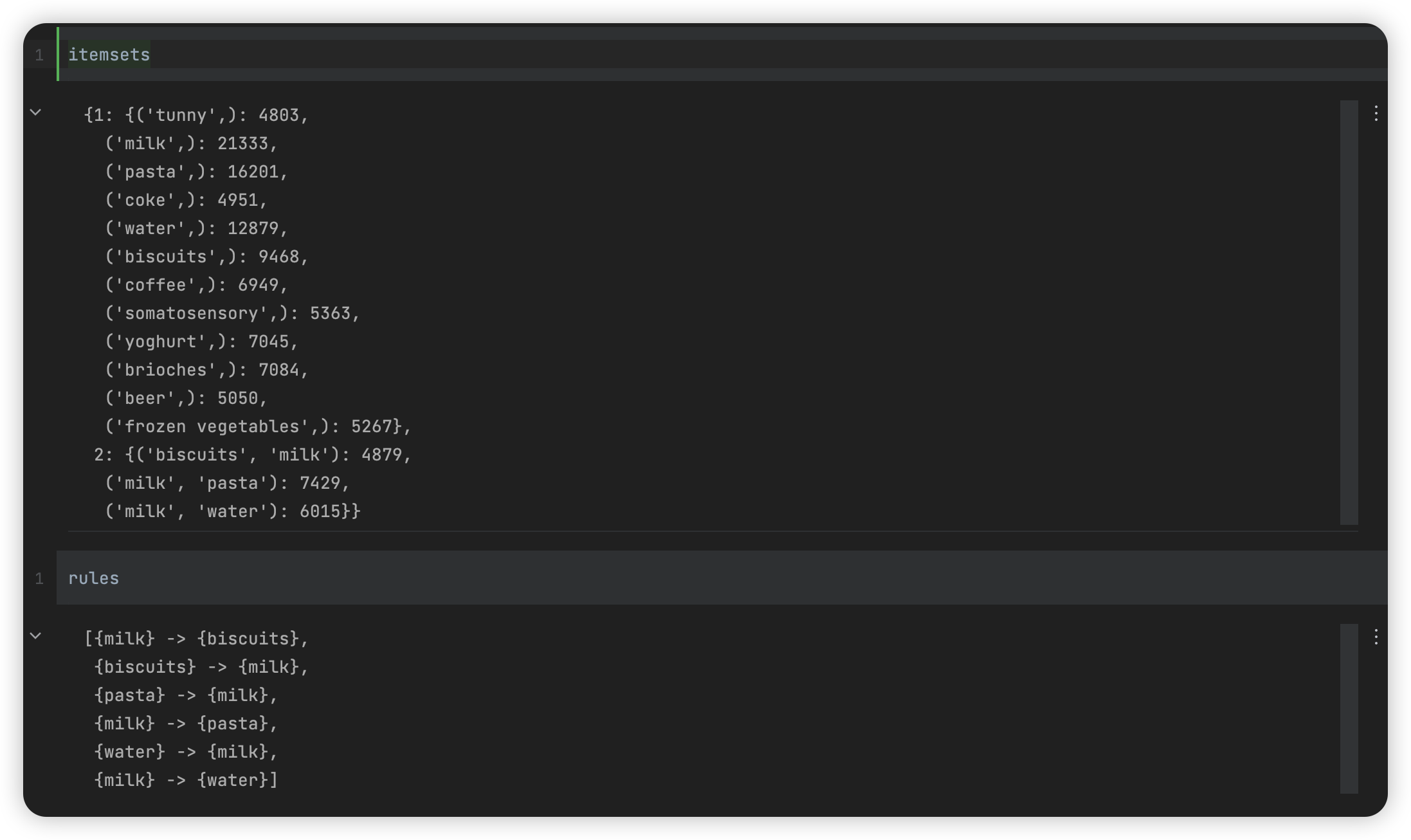Click the rule {water} -> {milk}
Screen dimensions: 1411x840
click(x=186, y=752)
